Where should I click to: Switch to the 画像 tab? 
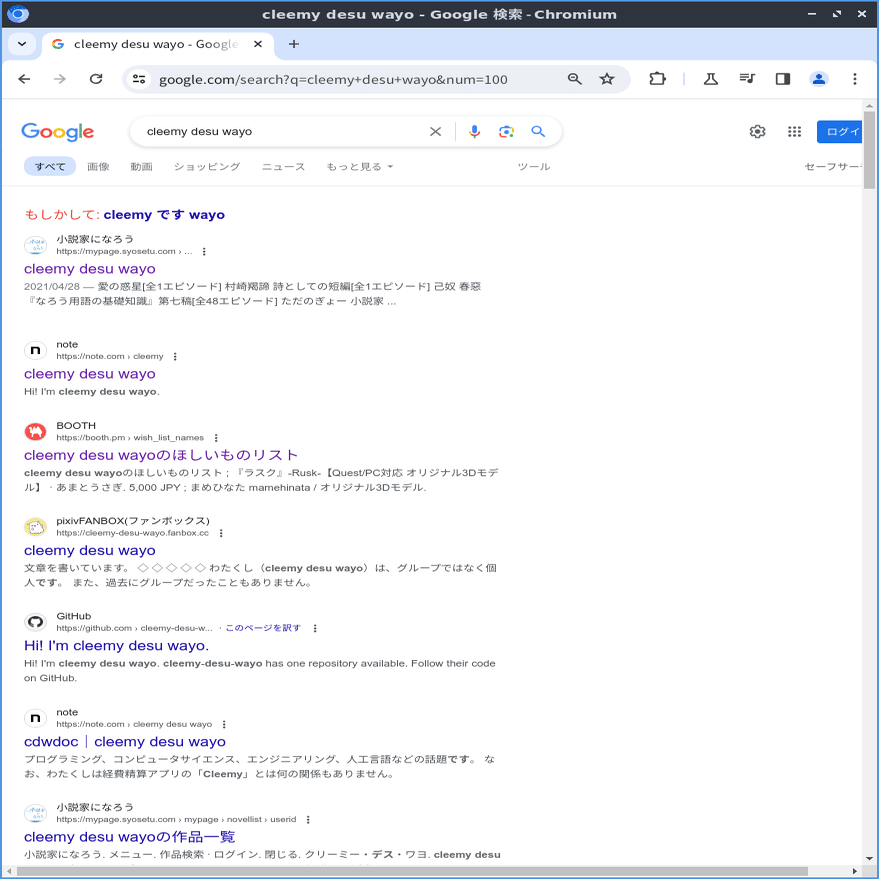point(98,166)
